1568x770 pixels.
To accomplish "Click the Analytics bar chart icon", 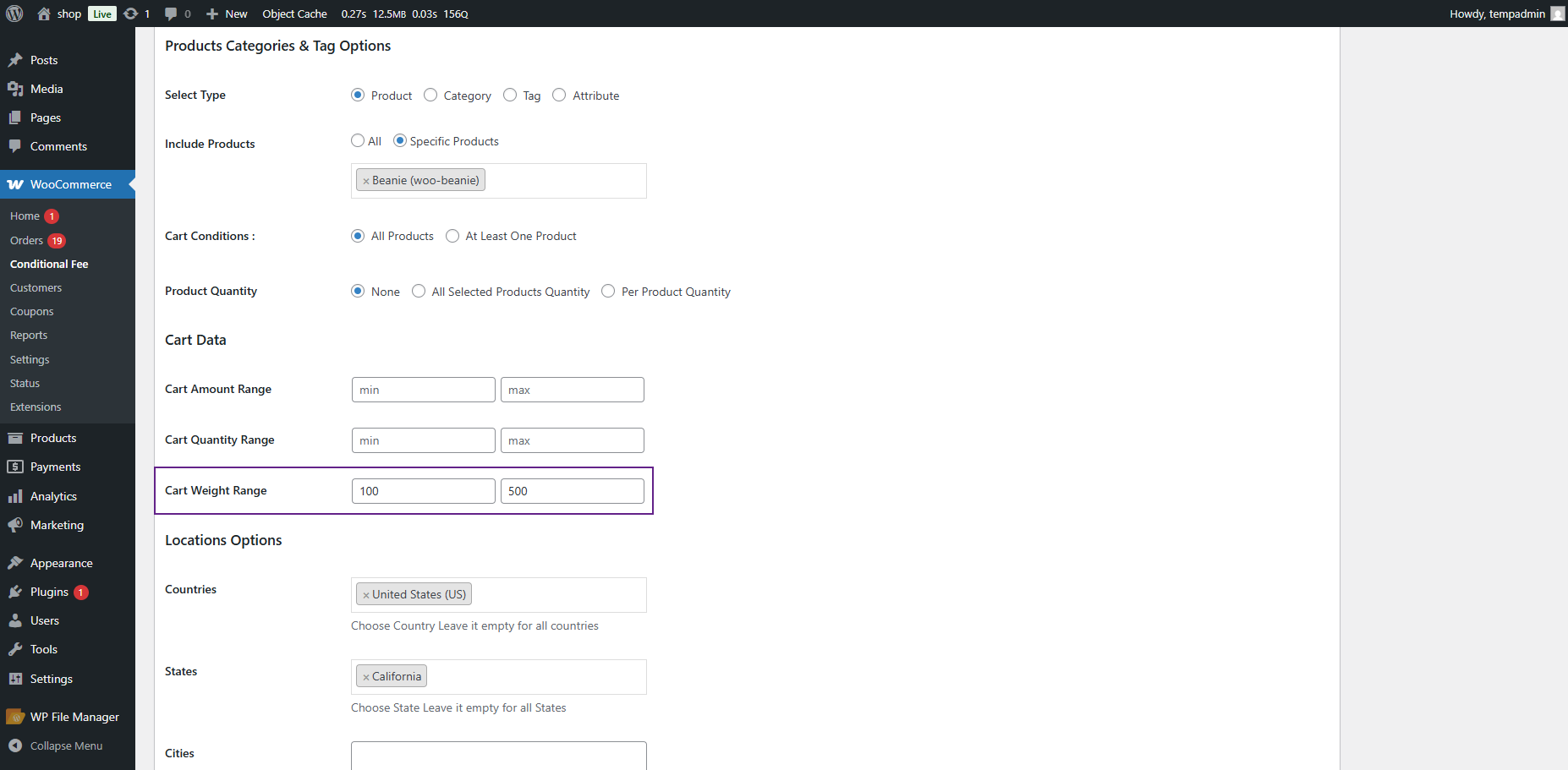I will click(15, 496).
